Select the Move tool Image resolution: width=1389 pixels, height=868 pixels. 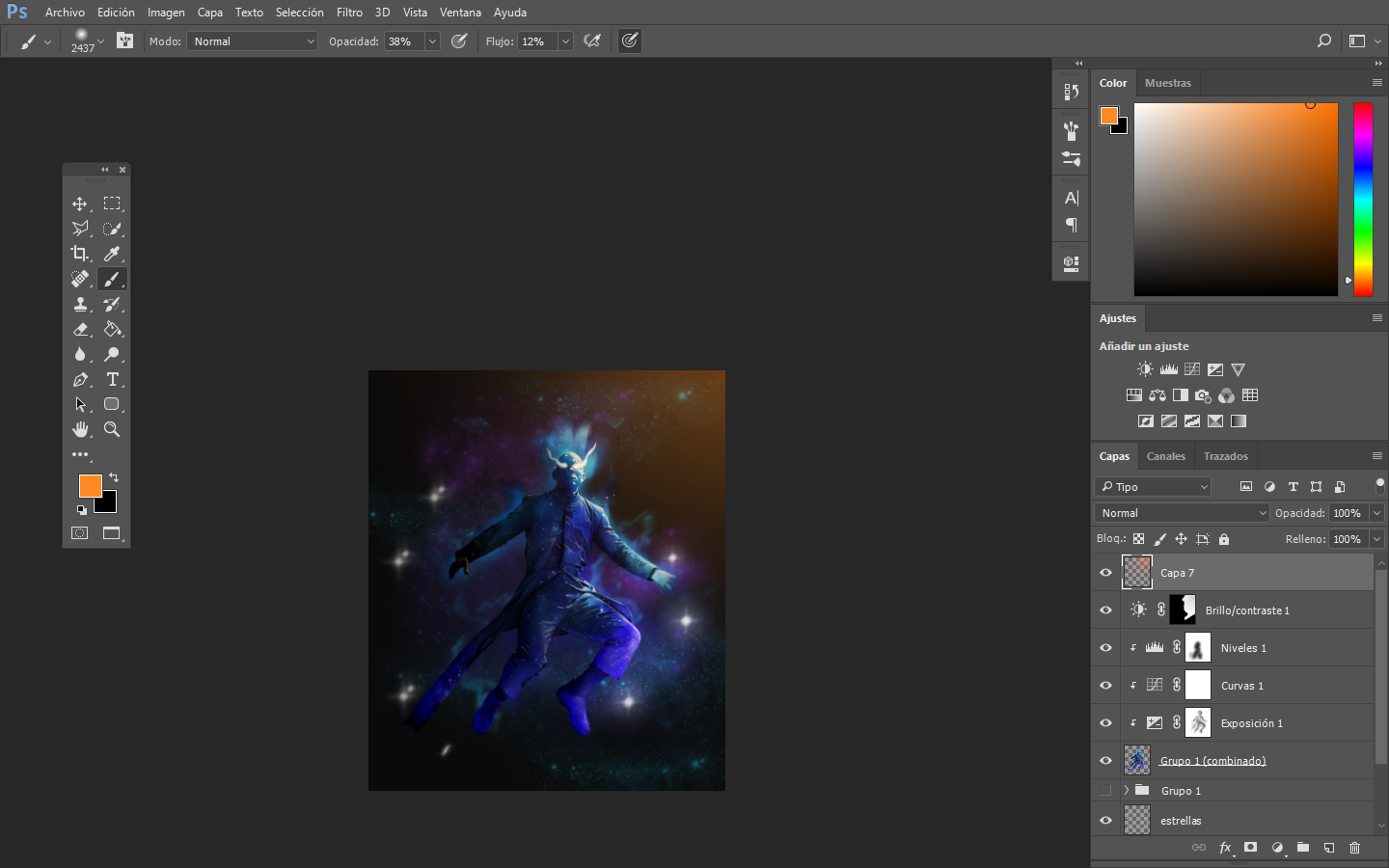coord(80,203)
